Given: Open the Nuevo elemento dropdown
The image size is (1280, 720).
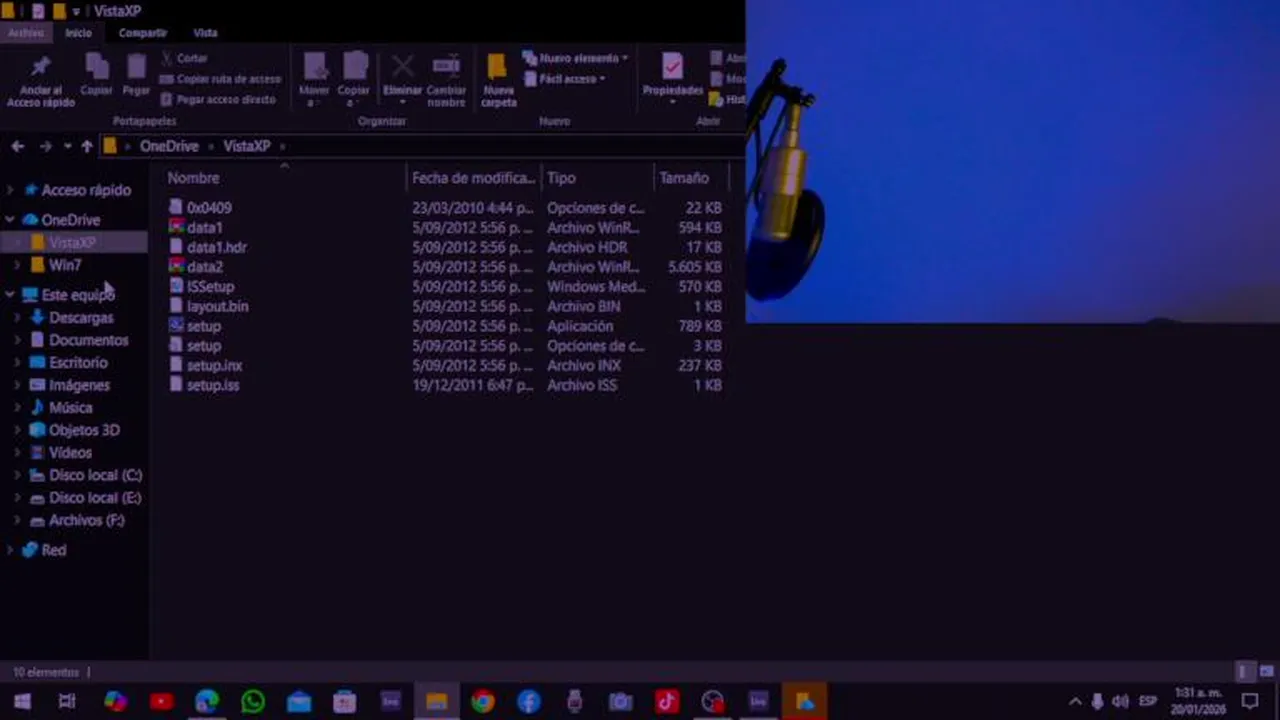Looking at the screenshot, I should (576, 58).
